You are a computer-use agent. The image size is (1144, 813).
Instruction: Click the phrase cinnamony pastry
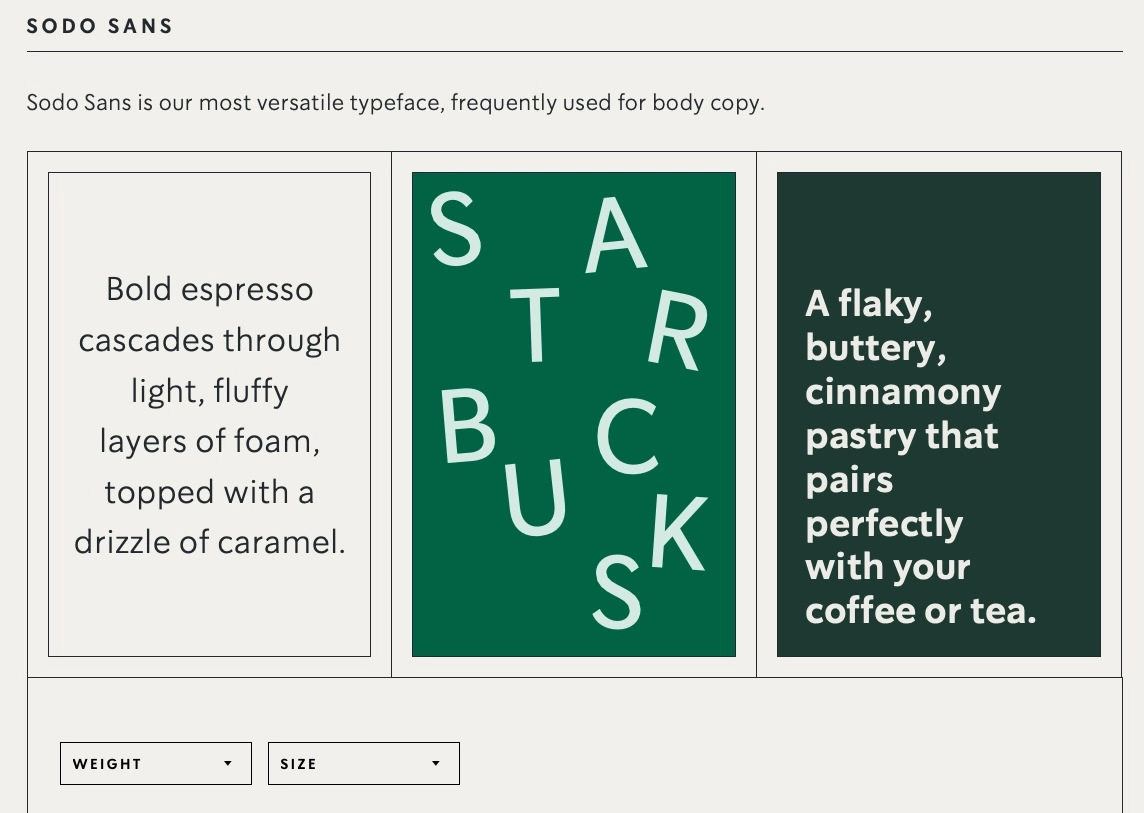point(902,413)
